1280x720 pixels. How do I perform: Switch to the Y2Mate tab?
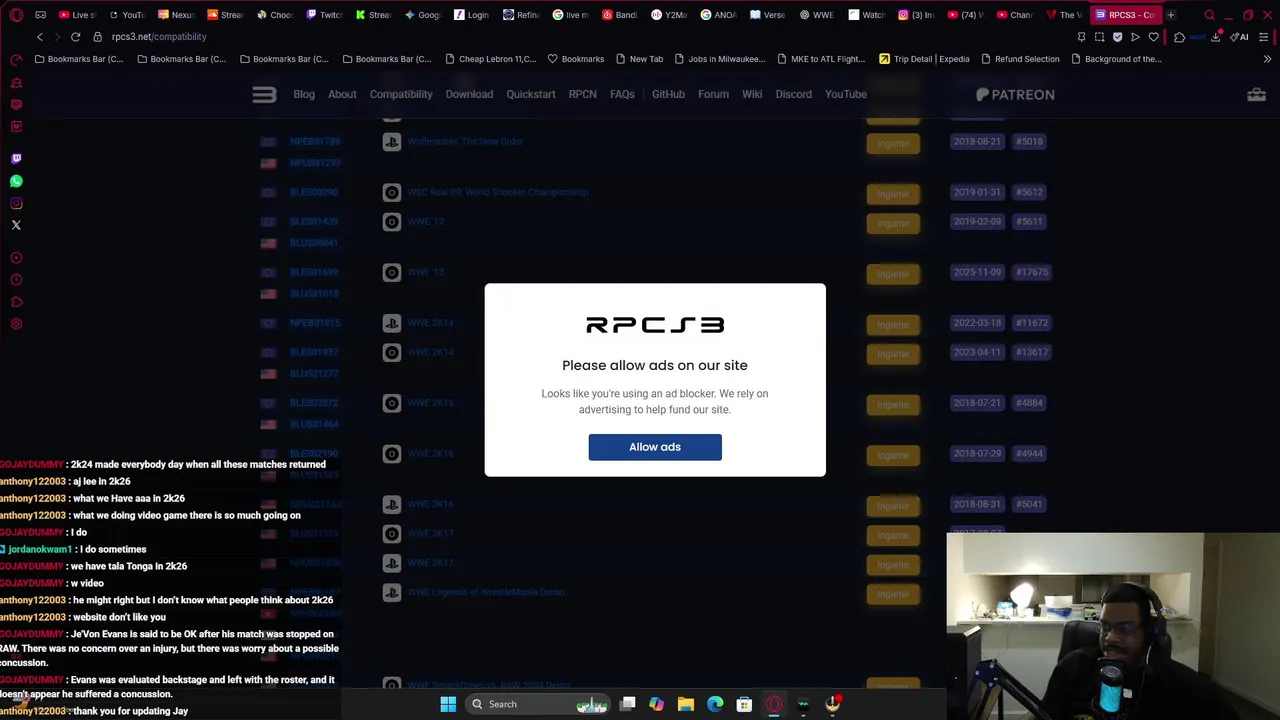(668, 15)
